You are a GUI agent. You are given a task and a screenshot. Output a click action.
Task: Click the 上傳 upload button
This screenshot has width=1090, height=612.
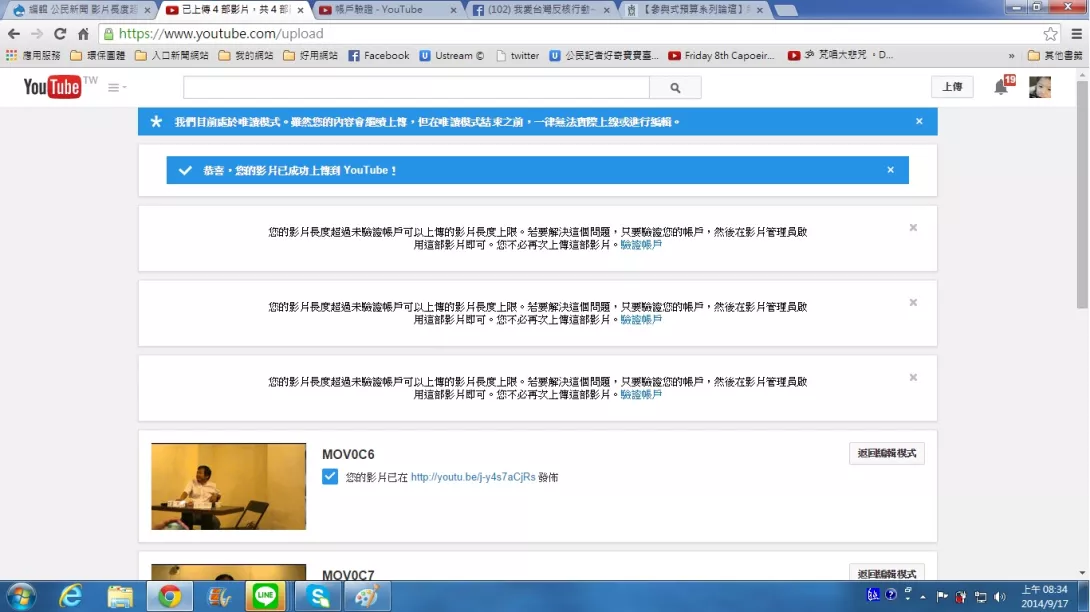pyautogui.click(x=952, y=87)
